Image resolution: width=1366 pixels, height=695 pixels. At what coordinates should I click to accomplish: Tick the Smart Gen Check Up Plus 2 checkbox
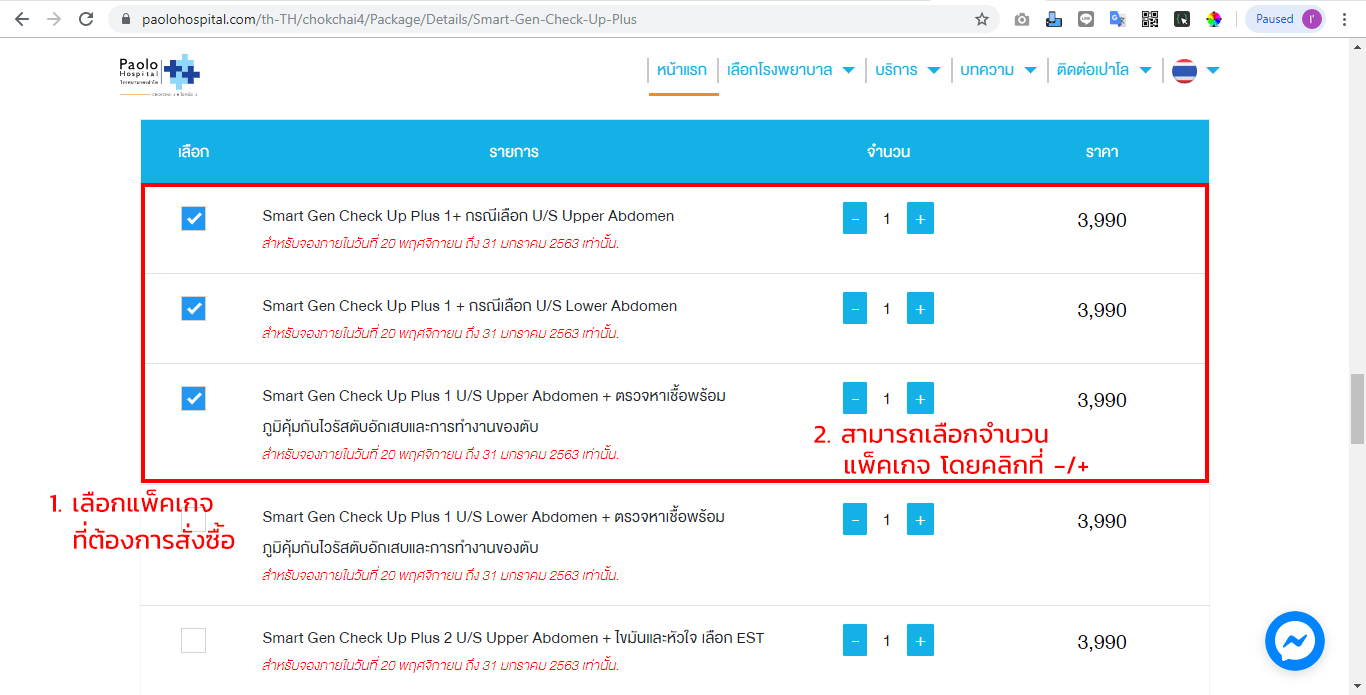point(194,640)
